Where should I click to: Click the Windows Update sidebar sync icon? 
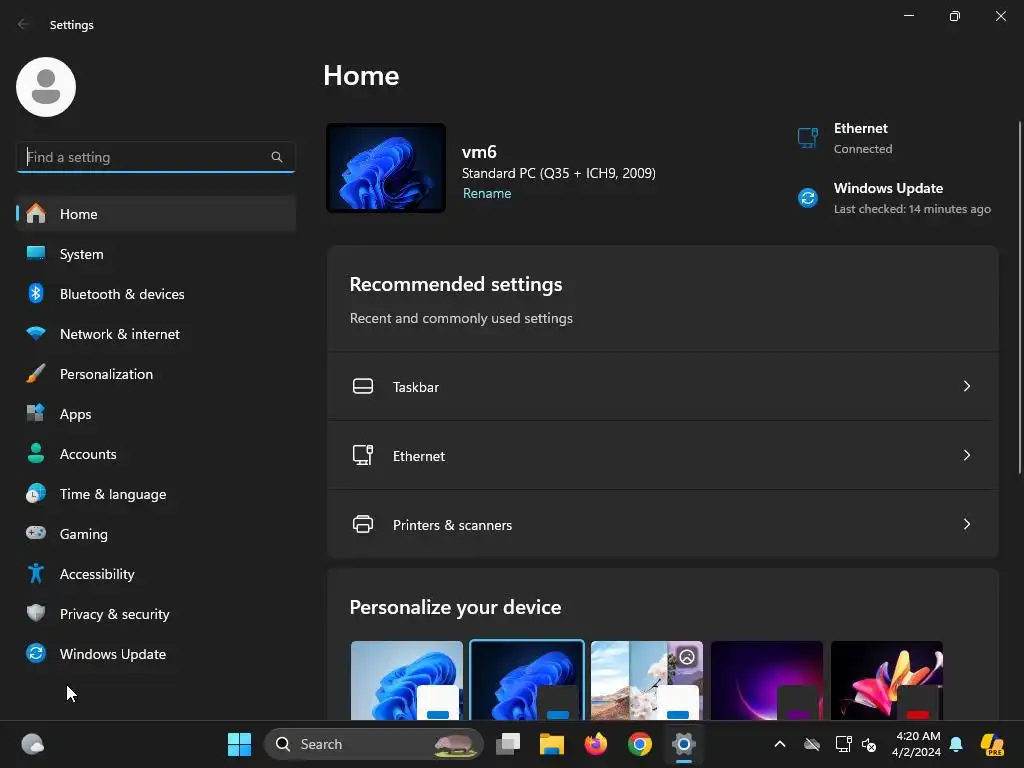pyautogui.click(x=36, y=653)
